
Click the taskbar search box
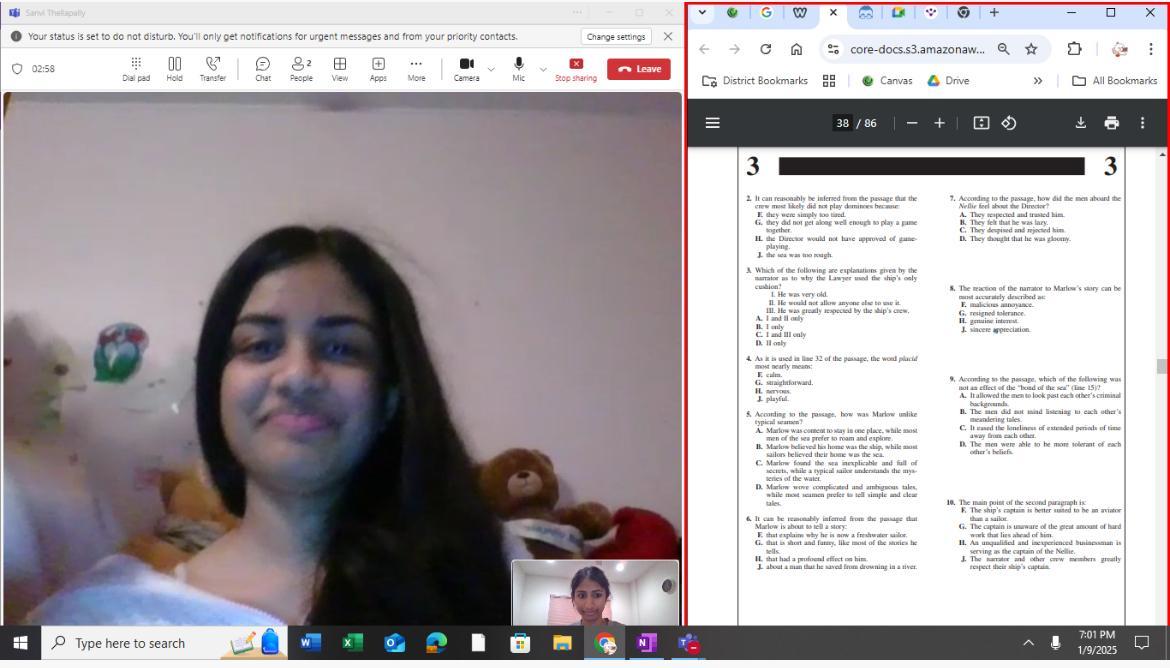coord(164,643)
